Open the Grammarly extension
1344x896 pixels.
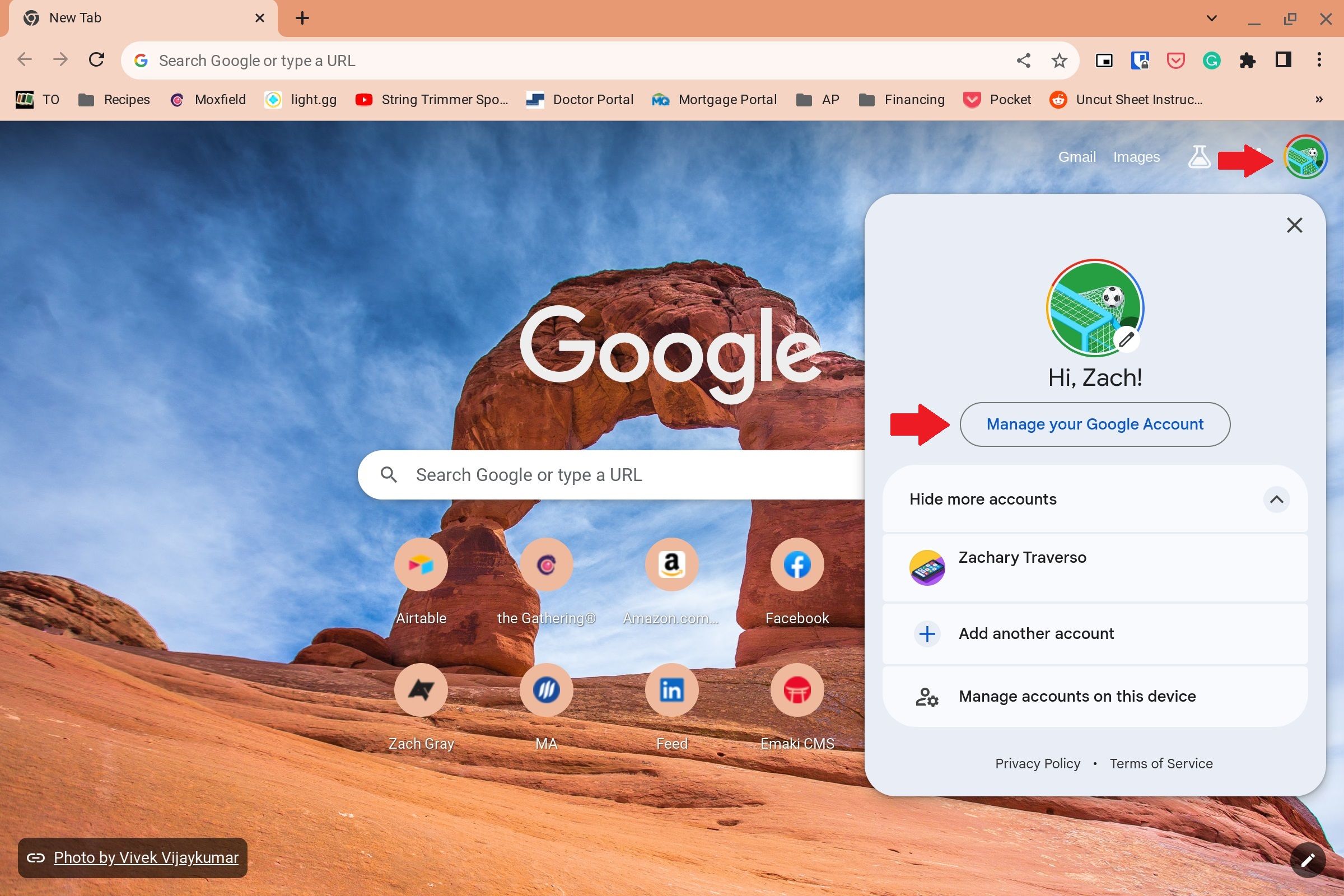click(1212, 60)
